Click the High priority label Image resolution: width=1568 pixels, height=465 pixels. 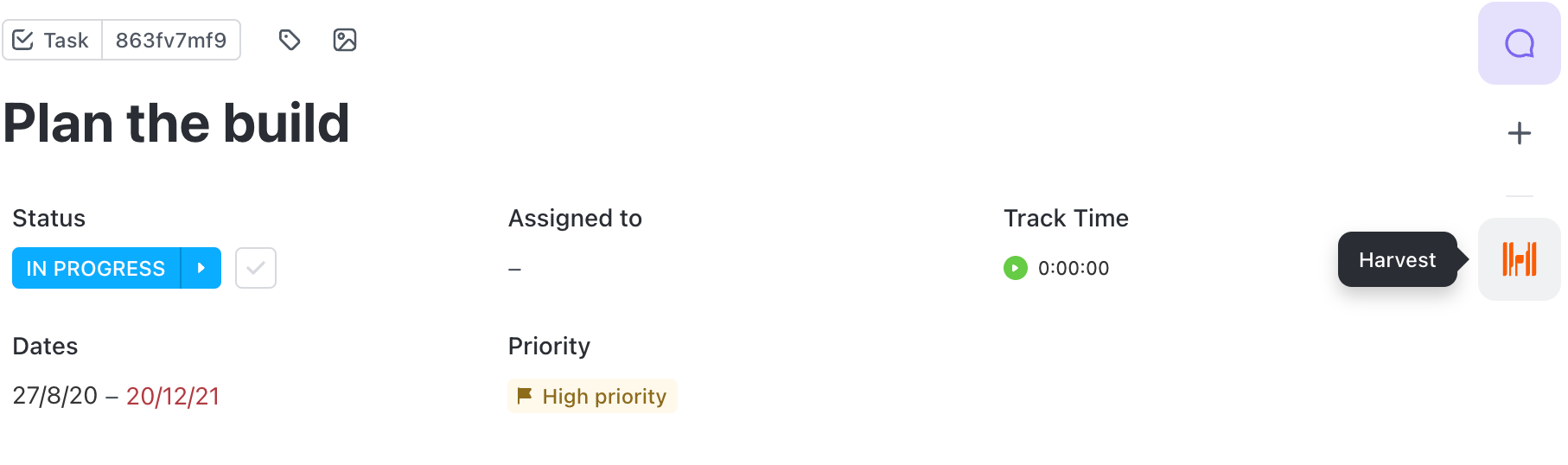coord(604,396)
